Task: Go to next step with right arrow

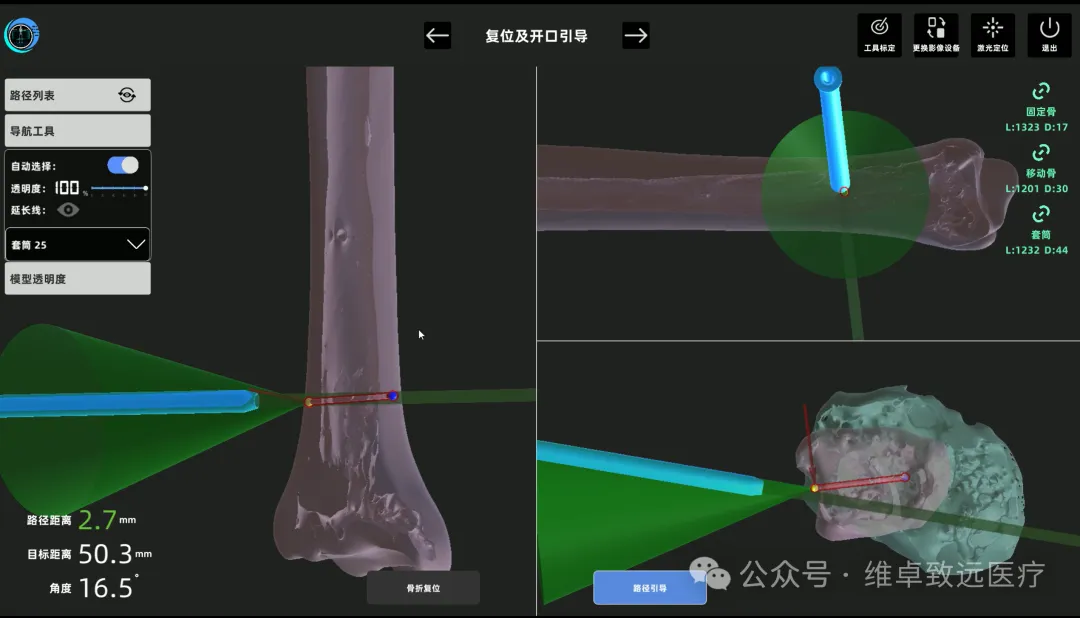Action: 636,35
